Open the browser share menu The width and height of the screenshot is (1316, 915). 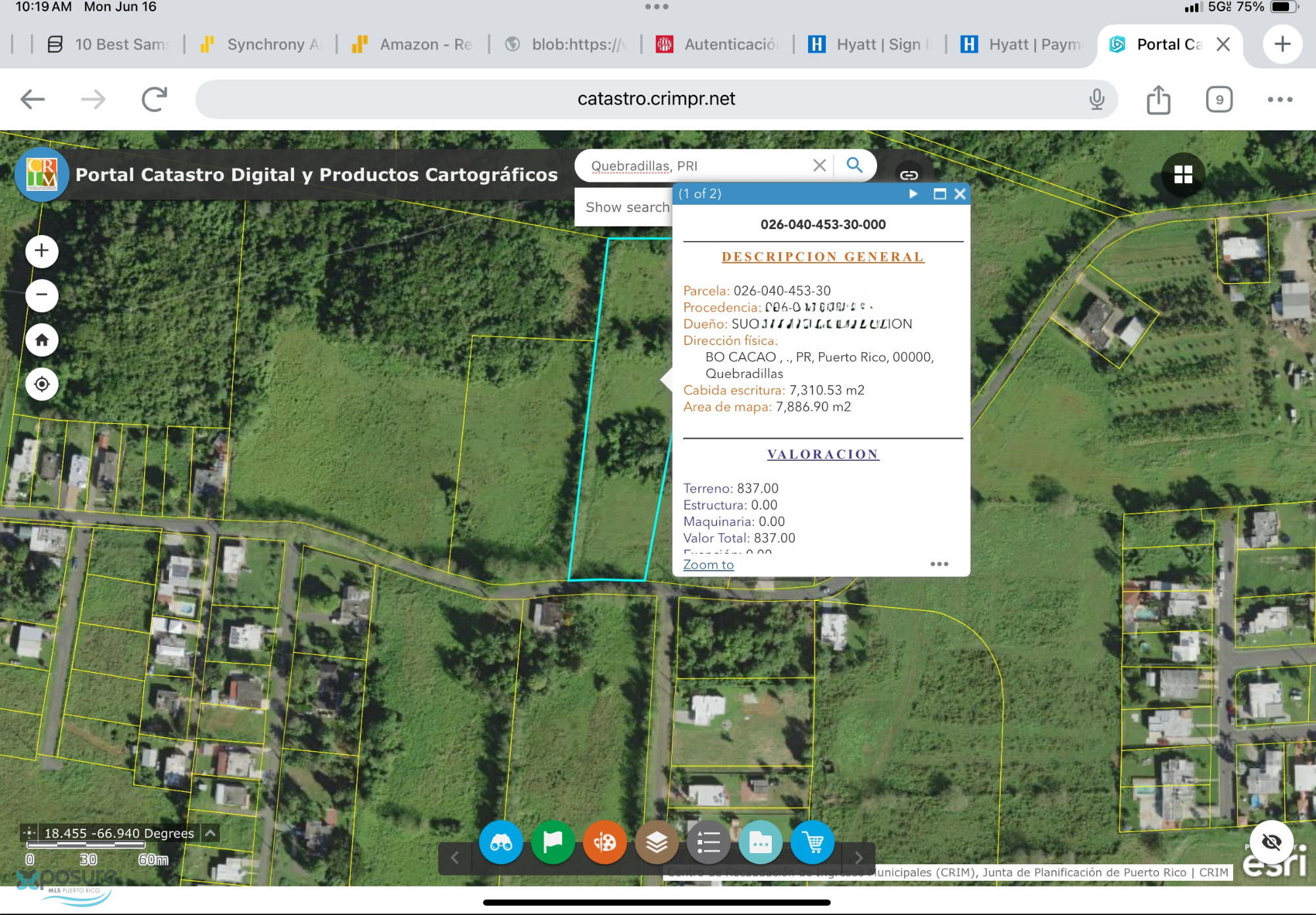point(1158,99)
